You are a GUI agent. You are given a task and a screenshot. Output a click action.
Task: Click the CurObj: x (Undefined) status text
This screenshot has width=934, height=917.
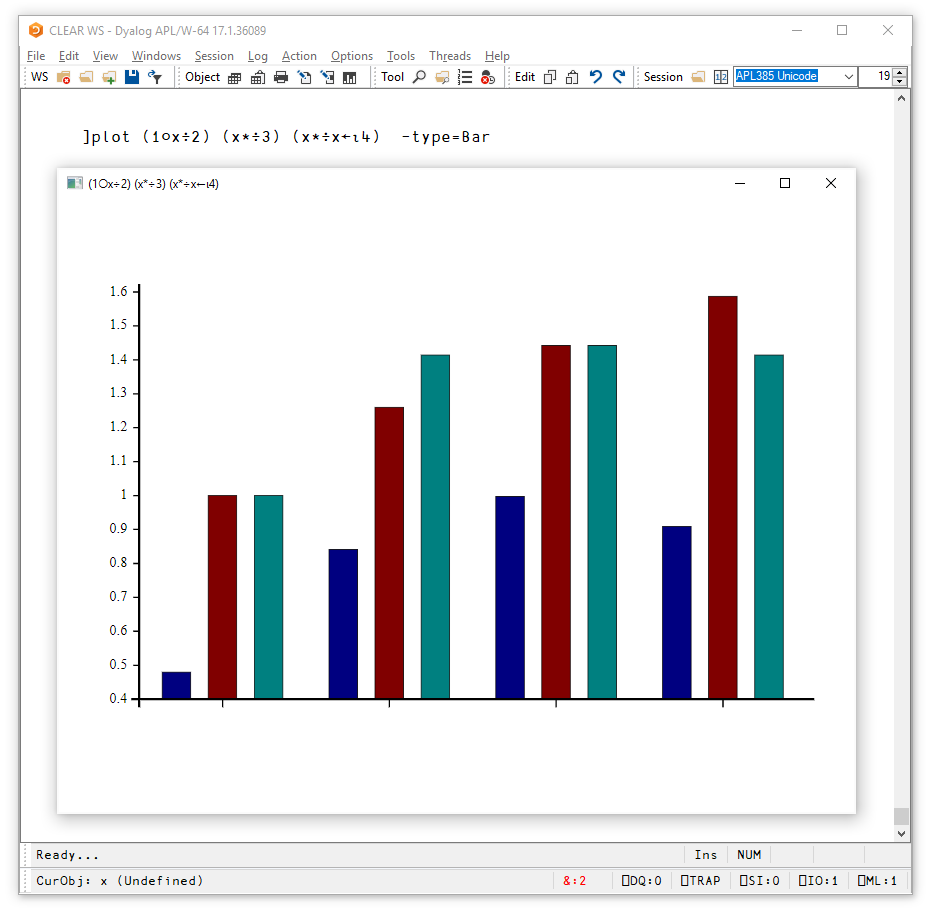(x=120, y=881)
